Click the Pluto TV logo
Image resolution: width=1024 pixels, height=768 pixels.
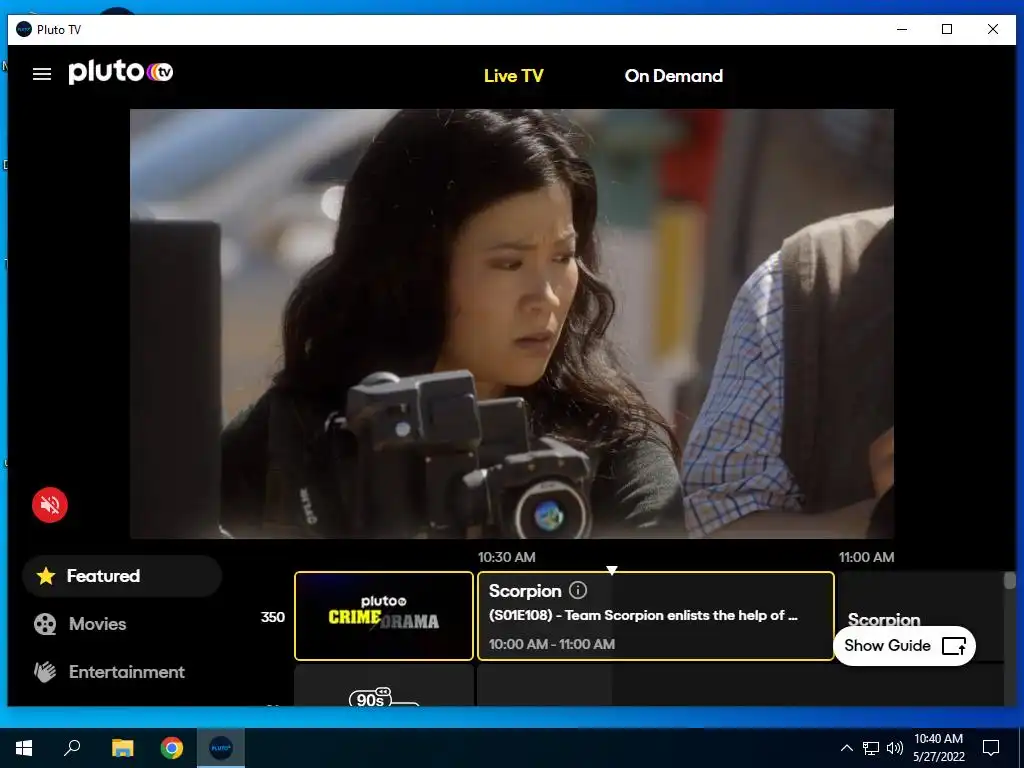pyautogui.click(x=121, y=71)
